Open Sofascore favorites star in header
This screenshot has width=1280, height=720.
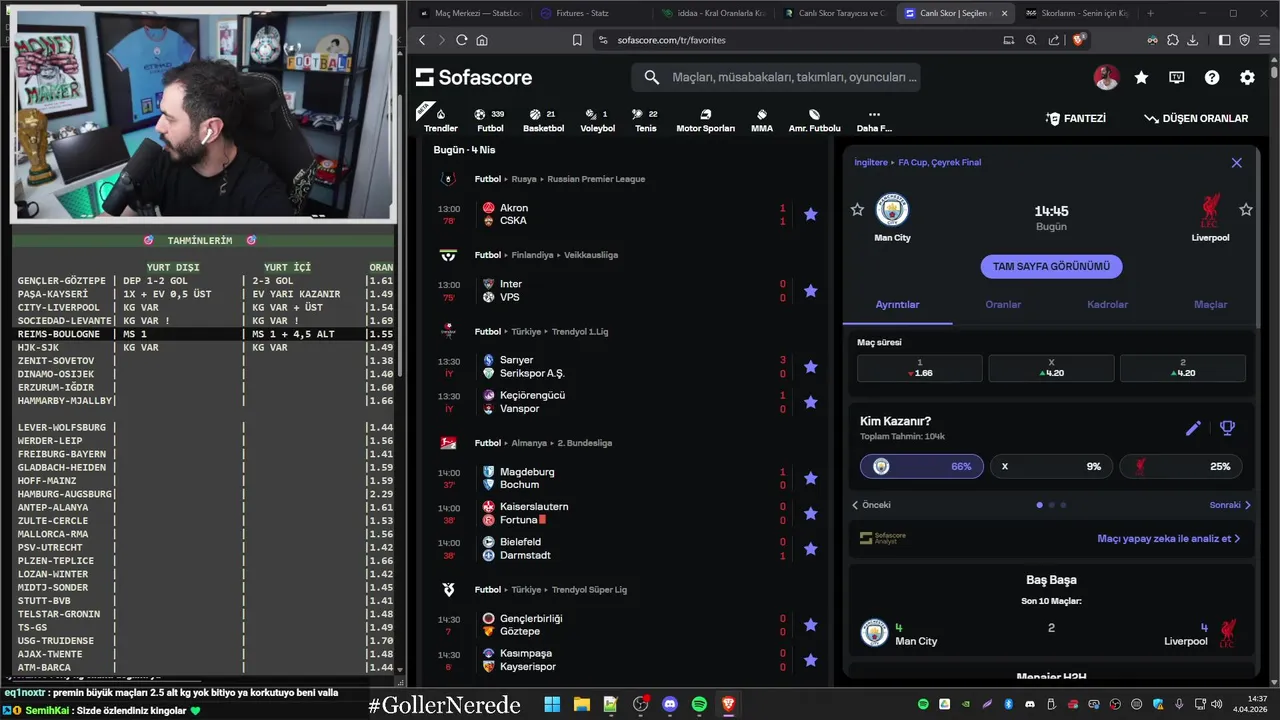tap(1141, 77)
